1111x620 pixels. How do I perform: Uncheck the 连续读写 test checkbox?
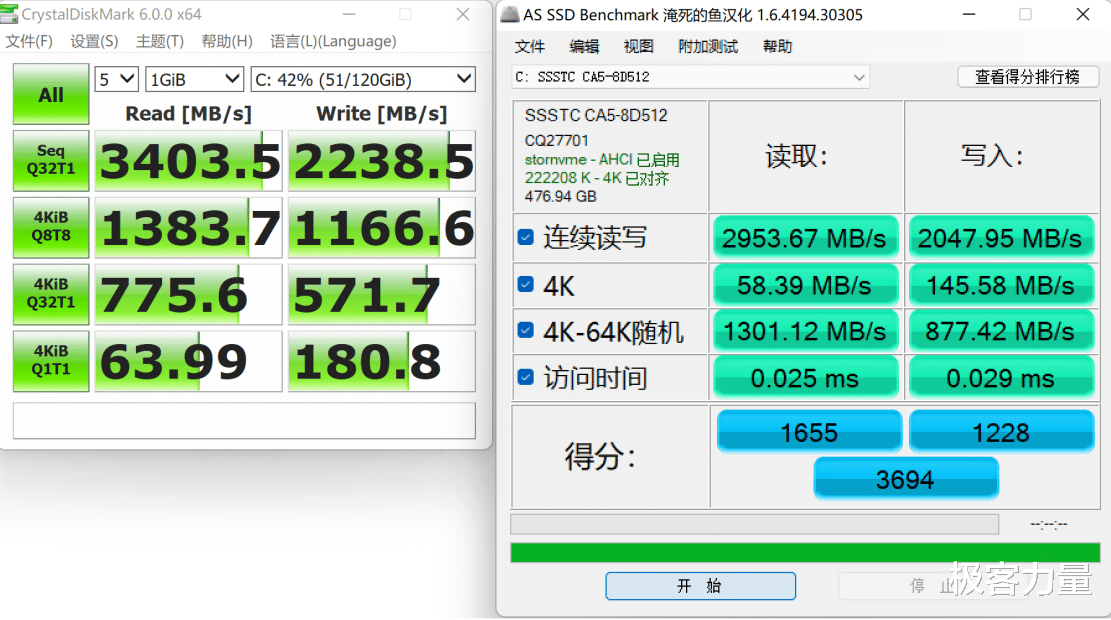(x=526, y=237)
